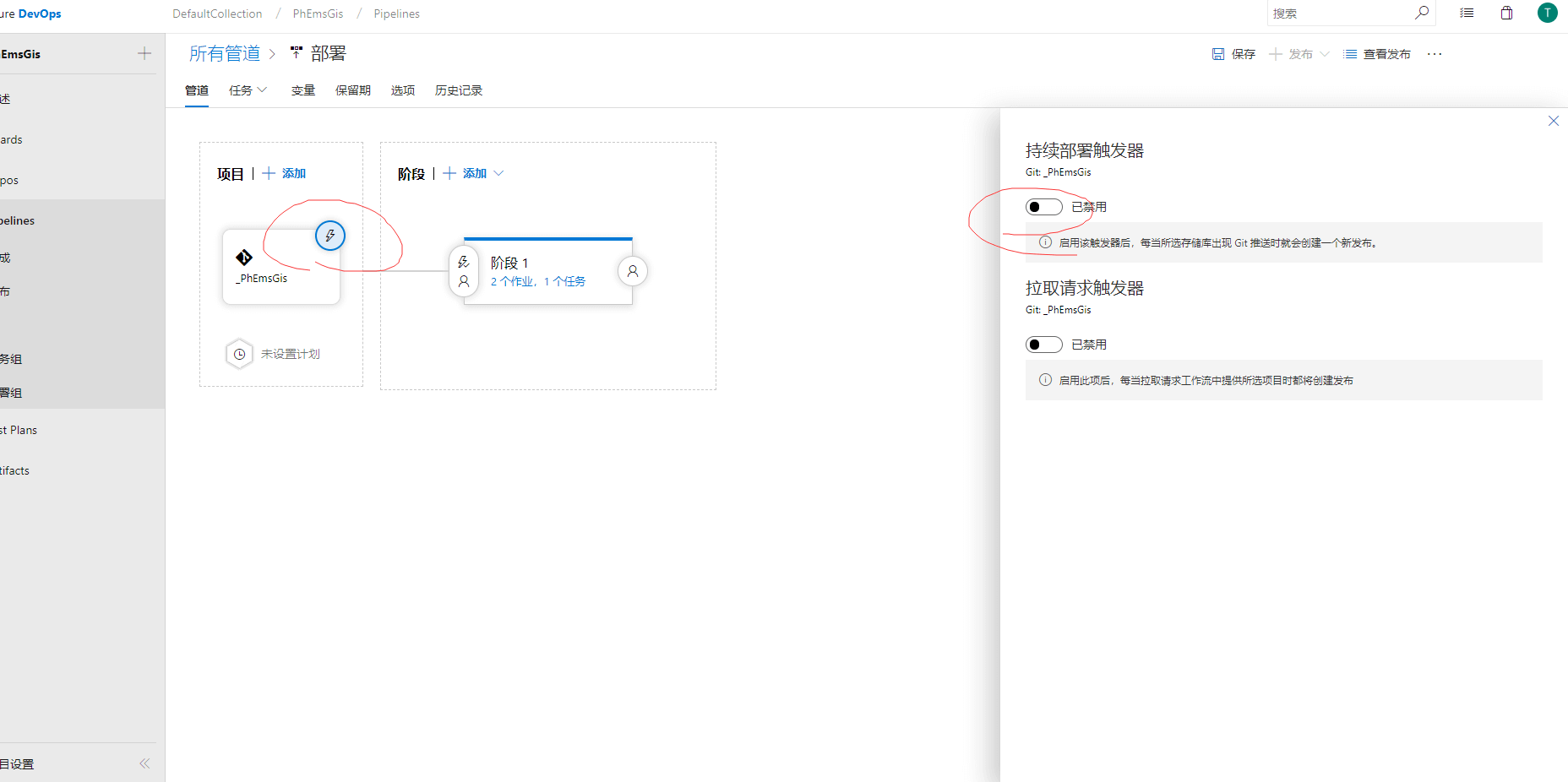Switch to the 历史记录 tab
The image size is (1568, 782).
458,90
